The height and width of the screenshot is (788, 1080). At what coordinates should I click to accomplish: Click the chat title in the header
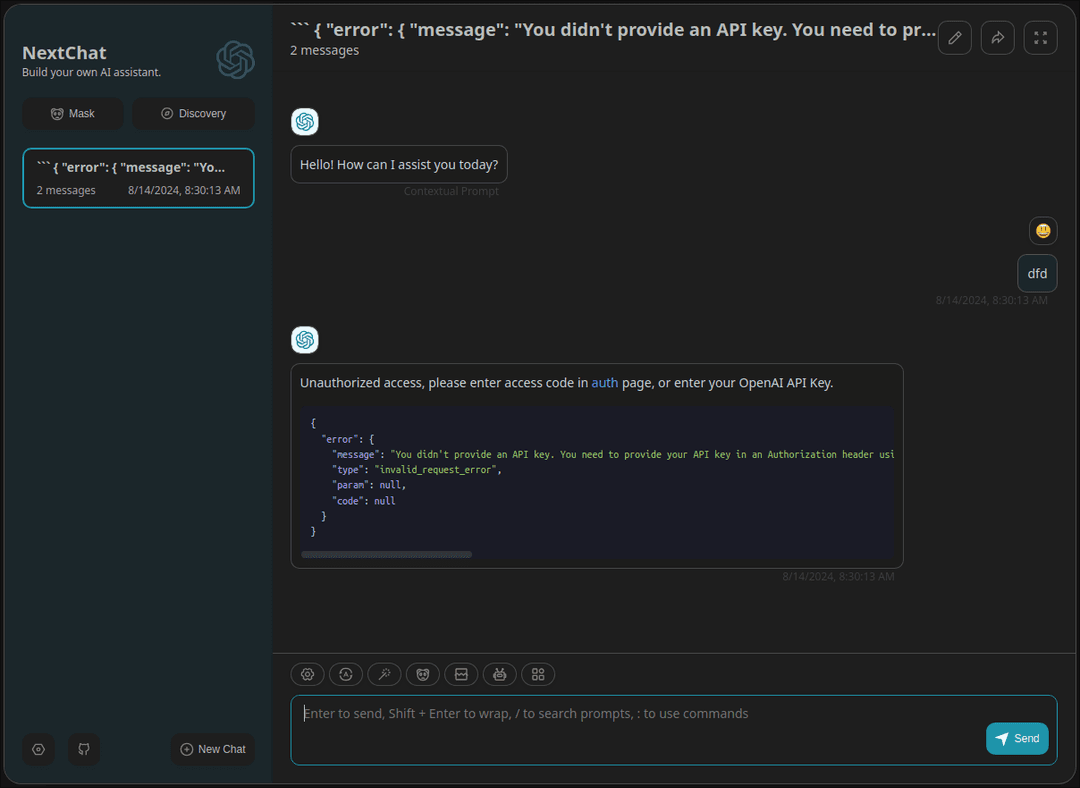coord(613,30)
